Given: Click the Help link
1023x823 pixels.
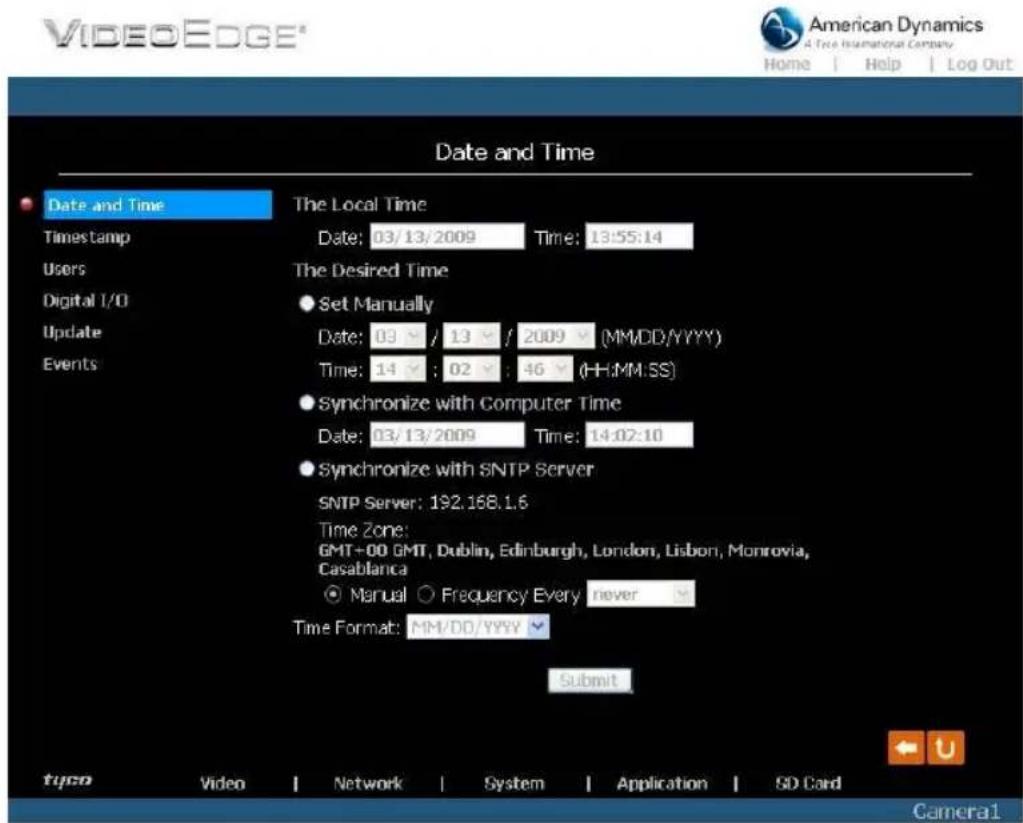Looking at the screenshot, I should (883, 64).
